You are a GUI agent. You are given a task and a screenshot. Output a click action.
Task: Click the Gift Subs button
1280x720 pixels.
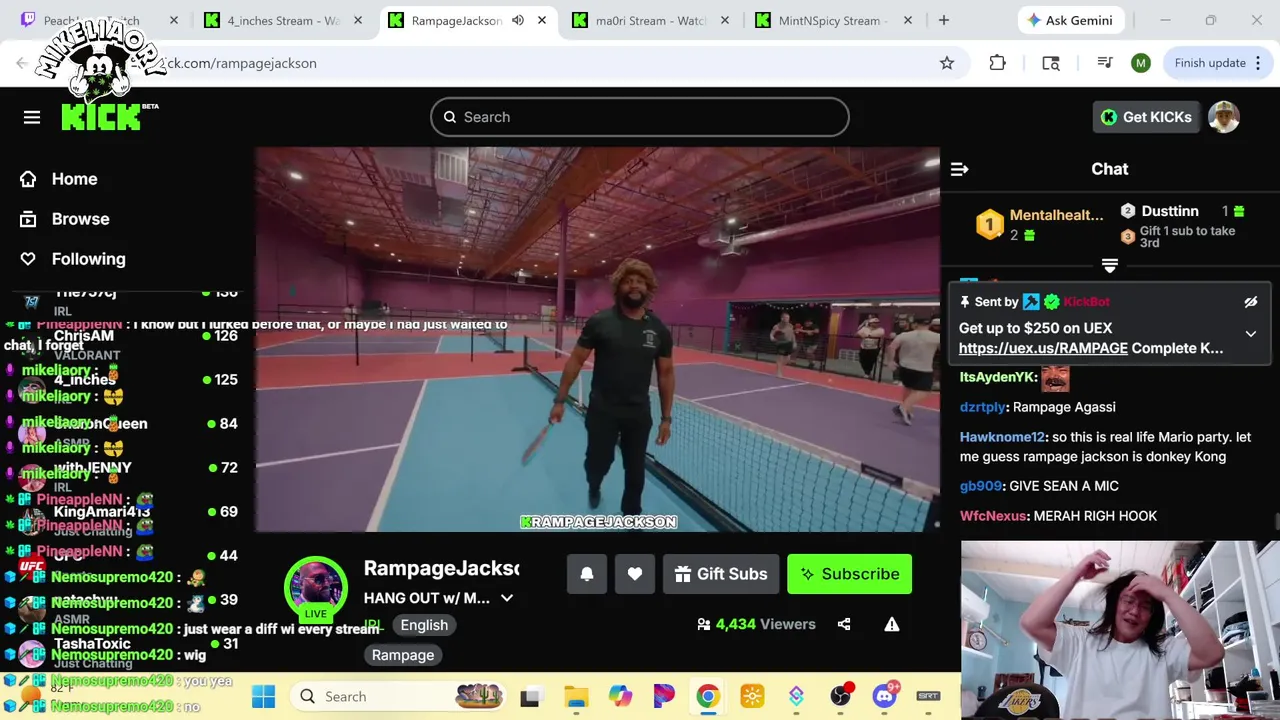point(721,574)
